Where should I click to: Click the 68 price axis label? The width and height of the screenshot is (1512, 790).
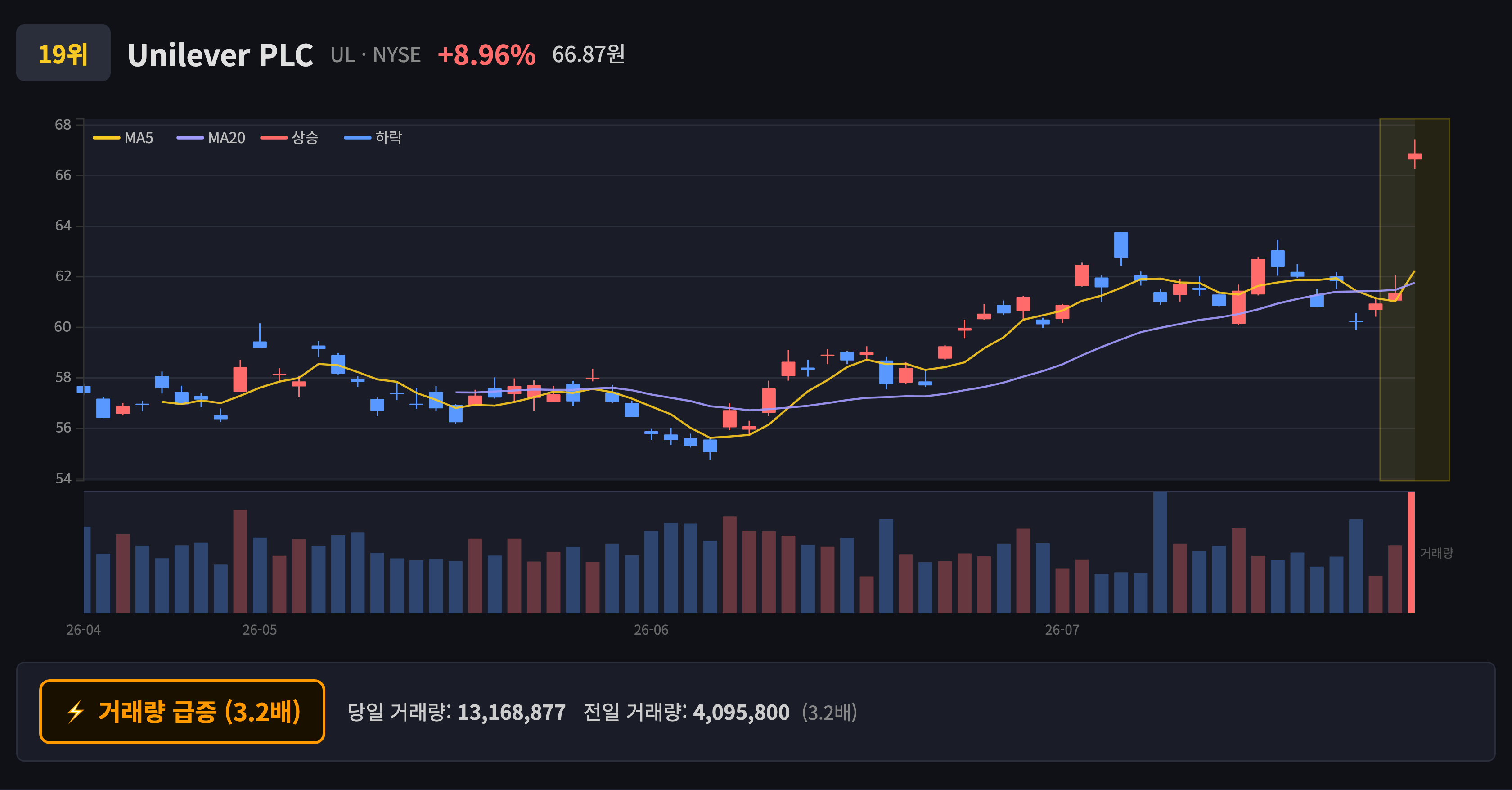(63, 124)
